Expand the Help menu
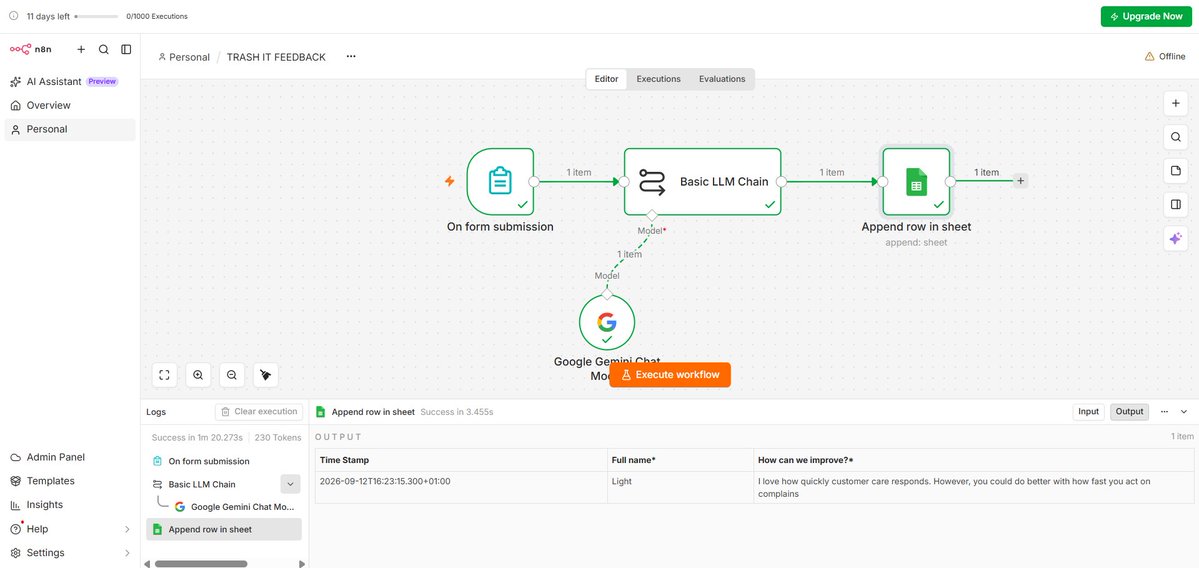Viewport: 1199px width, 568px height. (x=70, y=529)
